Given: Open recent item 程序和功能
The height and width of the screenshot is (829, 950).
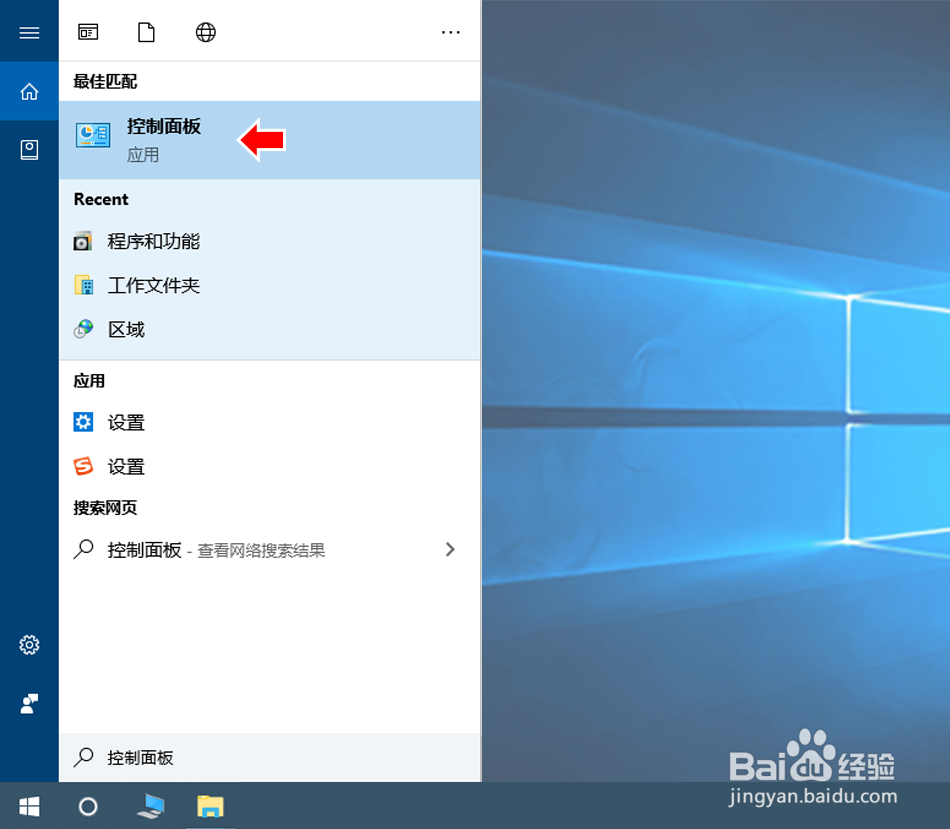Looking at the screenshot, I should point(270,241).
